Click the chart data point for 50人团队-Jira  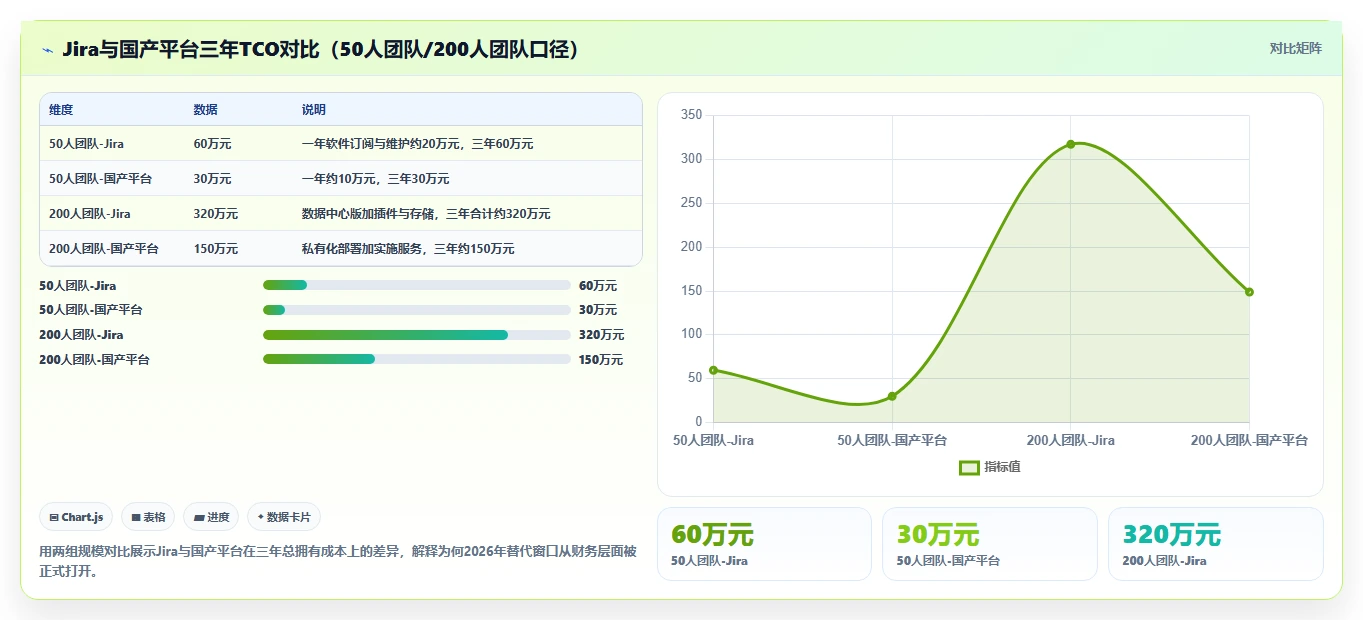[x=713, y=370]
